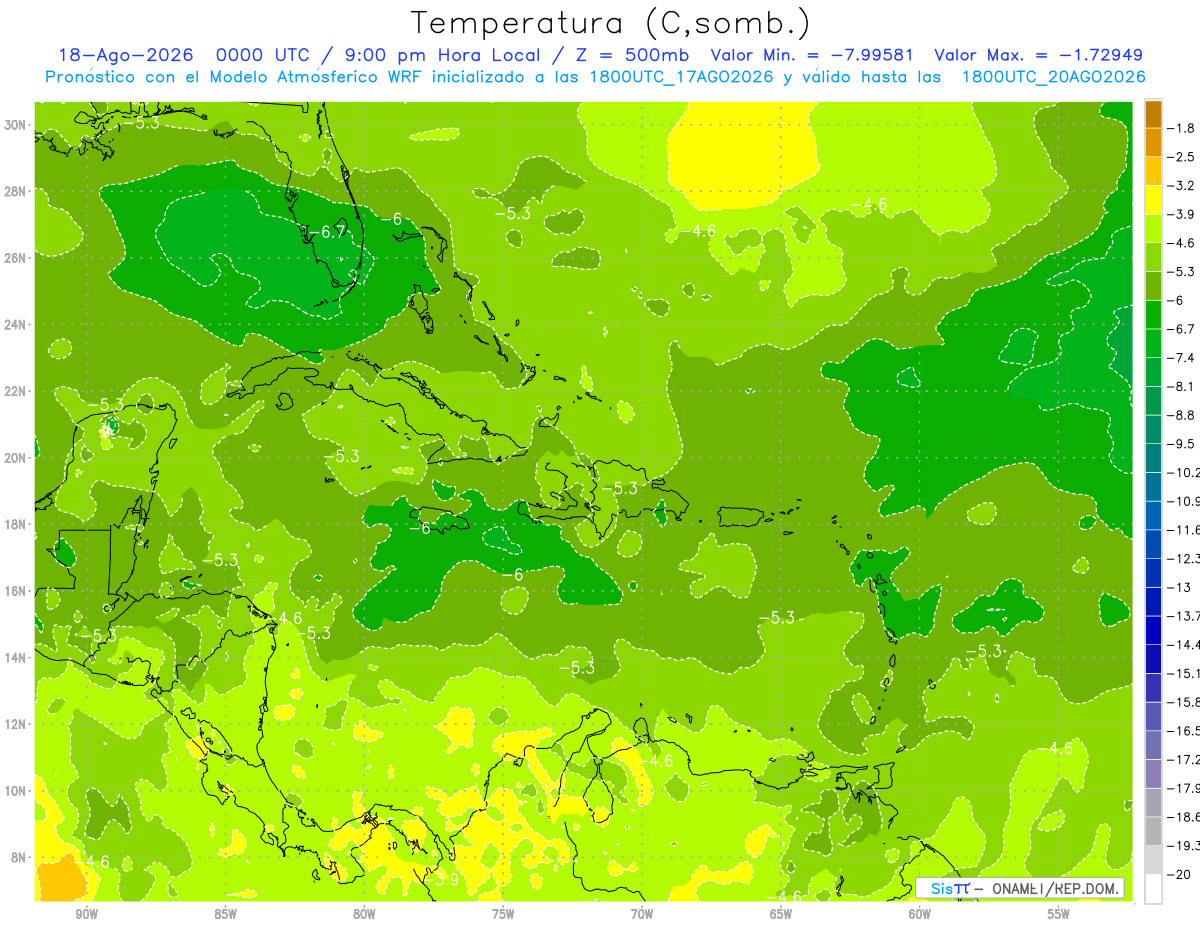Click the "80W" longitude axis label

pyautogui.click(x=364, y=914)
